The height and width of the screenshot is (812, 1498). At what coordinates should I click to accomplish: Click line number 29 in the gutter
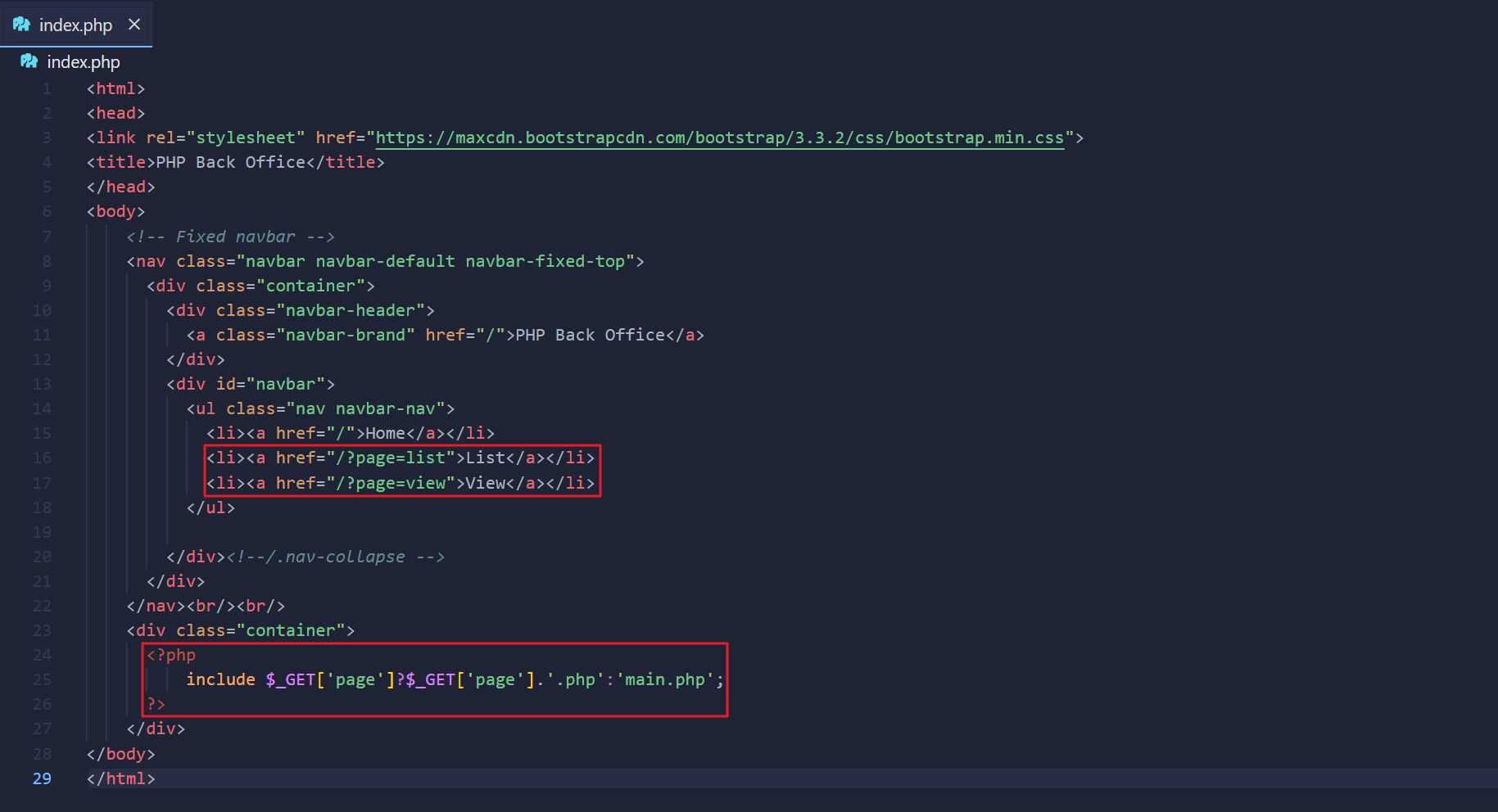click(42, 778)
